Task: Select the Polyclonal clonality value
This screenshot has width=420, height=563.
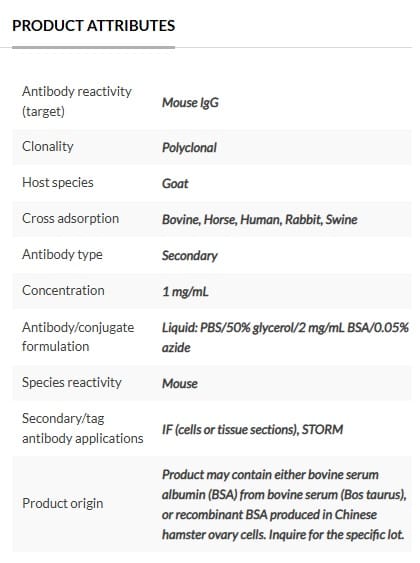Action: [189, 148]
